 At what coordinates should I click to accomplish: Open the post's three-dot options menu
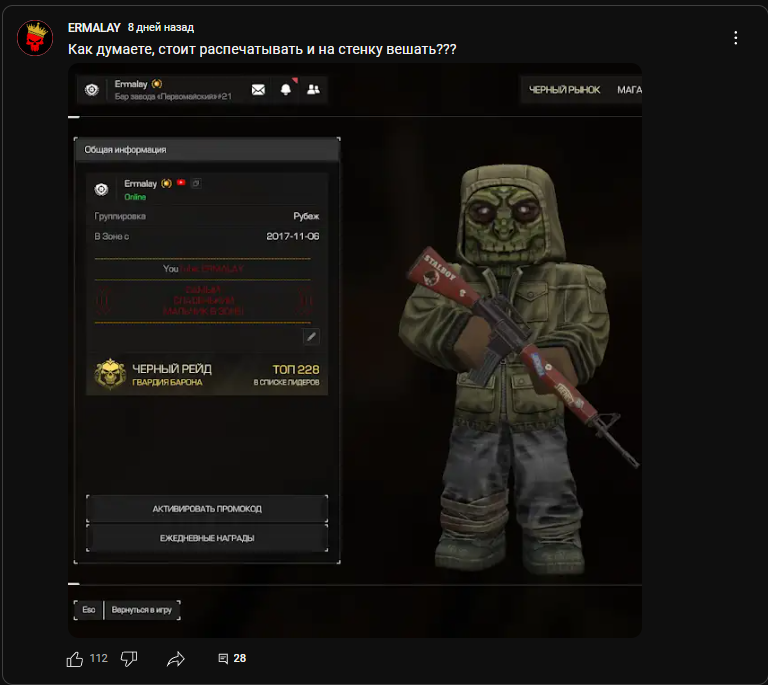tap(735, 38)
